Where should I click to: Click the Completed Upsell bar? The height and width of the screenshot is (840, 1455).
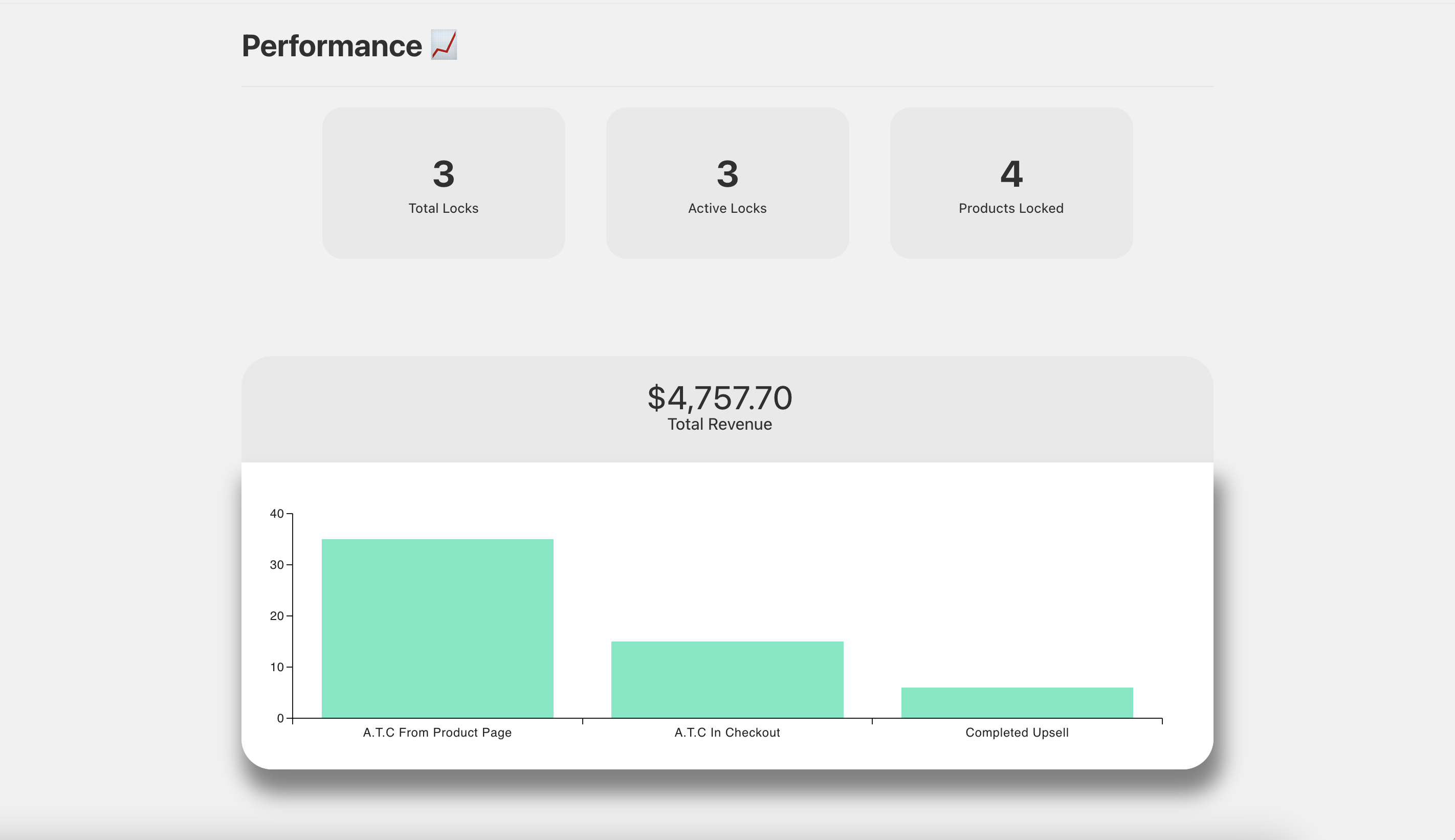pyautogui.click(x=1017, y=703)
